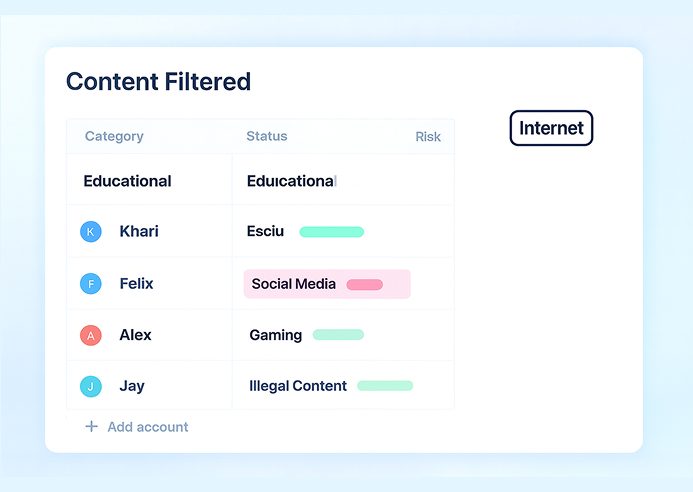Select the Khari account name
This screenshot has height=492, width=693.
tap(139, 232)
